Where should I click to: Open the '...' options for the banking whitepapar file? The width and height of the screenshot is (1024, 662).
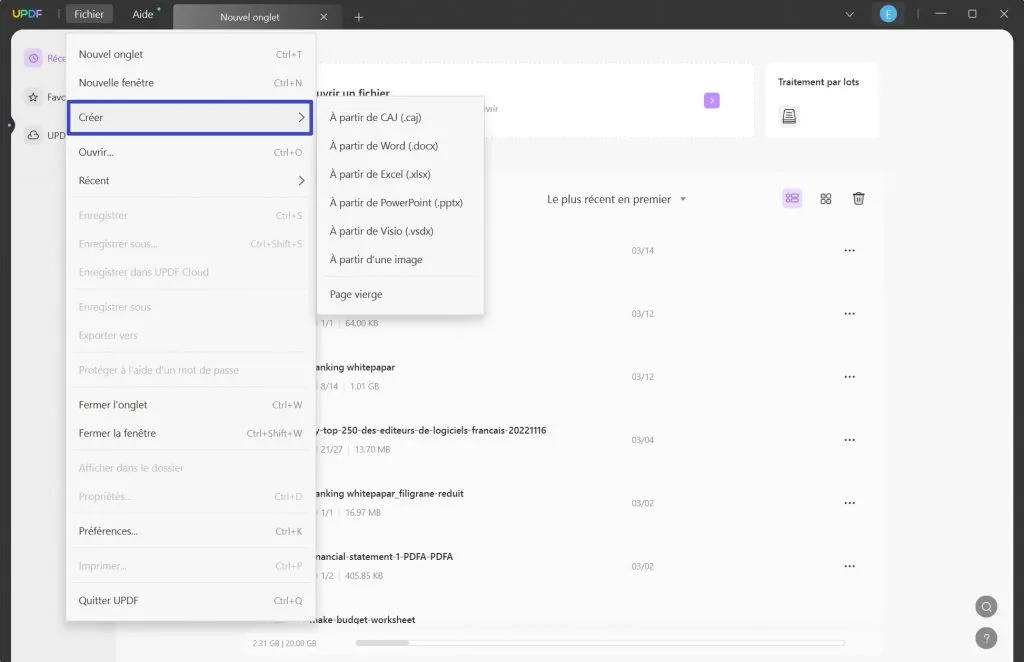(849, 376)
